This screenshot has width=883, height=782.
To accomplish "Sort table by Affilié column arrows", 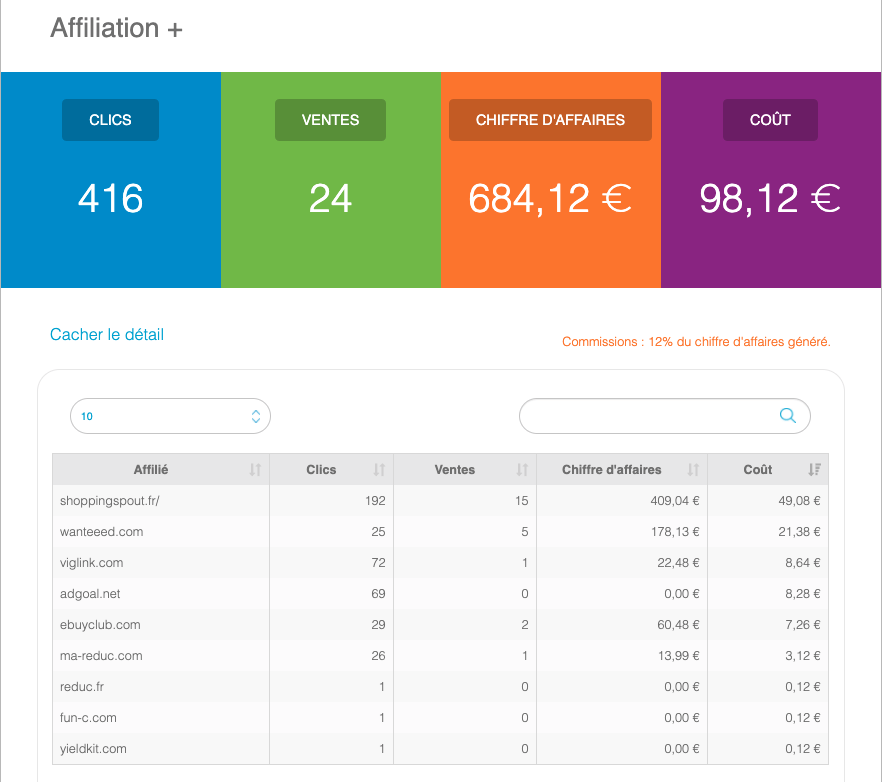I will [255, 470].
